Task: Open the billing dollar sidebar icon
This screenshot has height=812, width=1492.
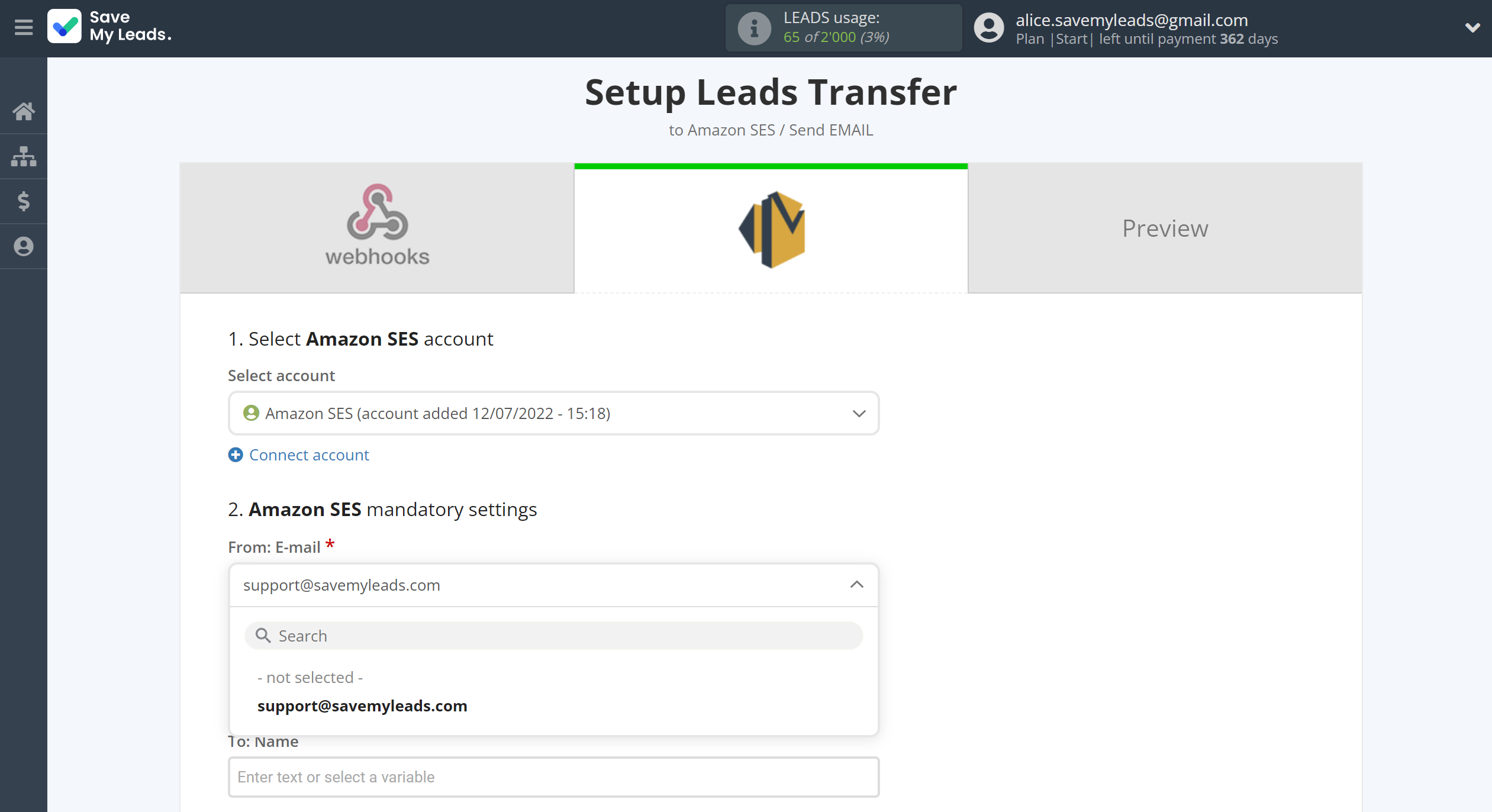Action: tap(24, 201)
